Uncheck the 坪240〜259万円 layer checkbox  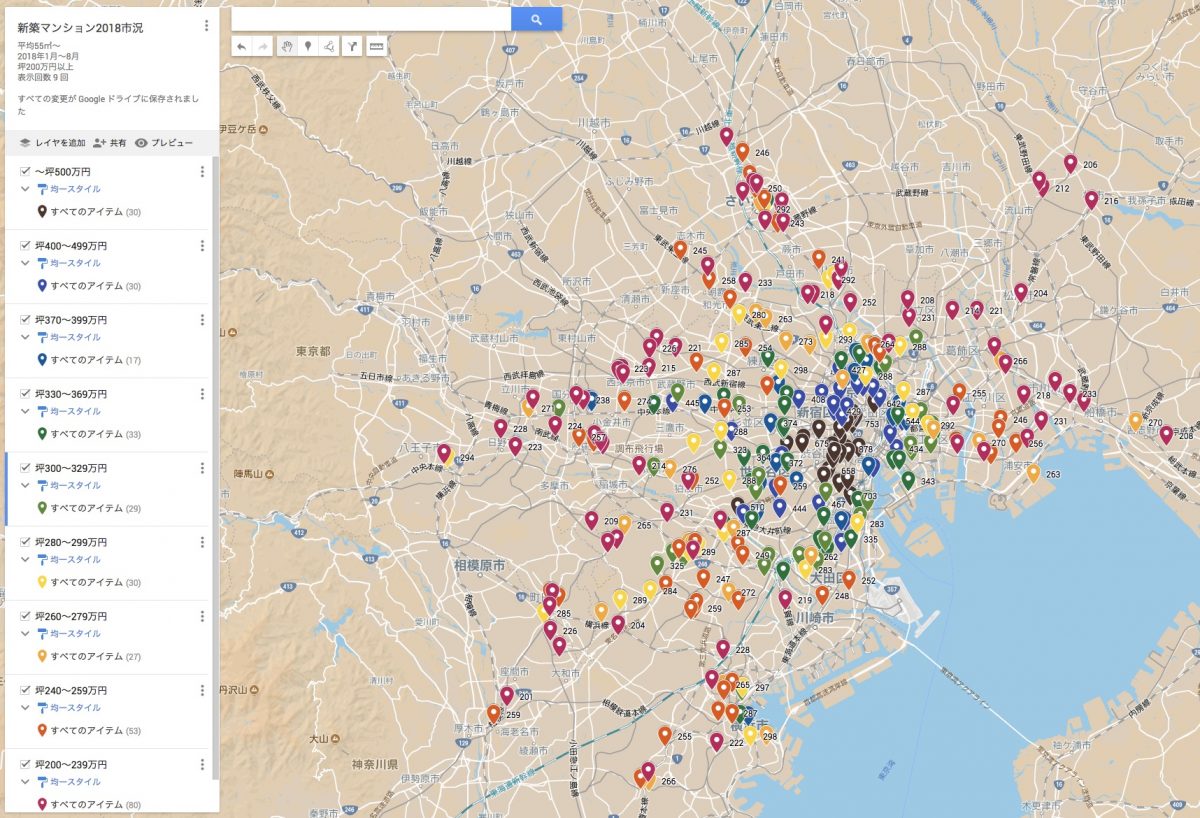[25, 691]
